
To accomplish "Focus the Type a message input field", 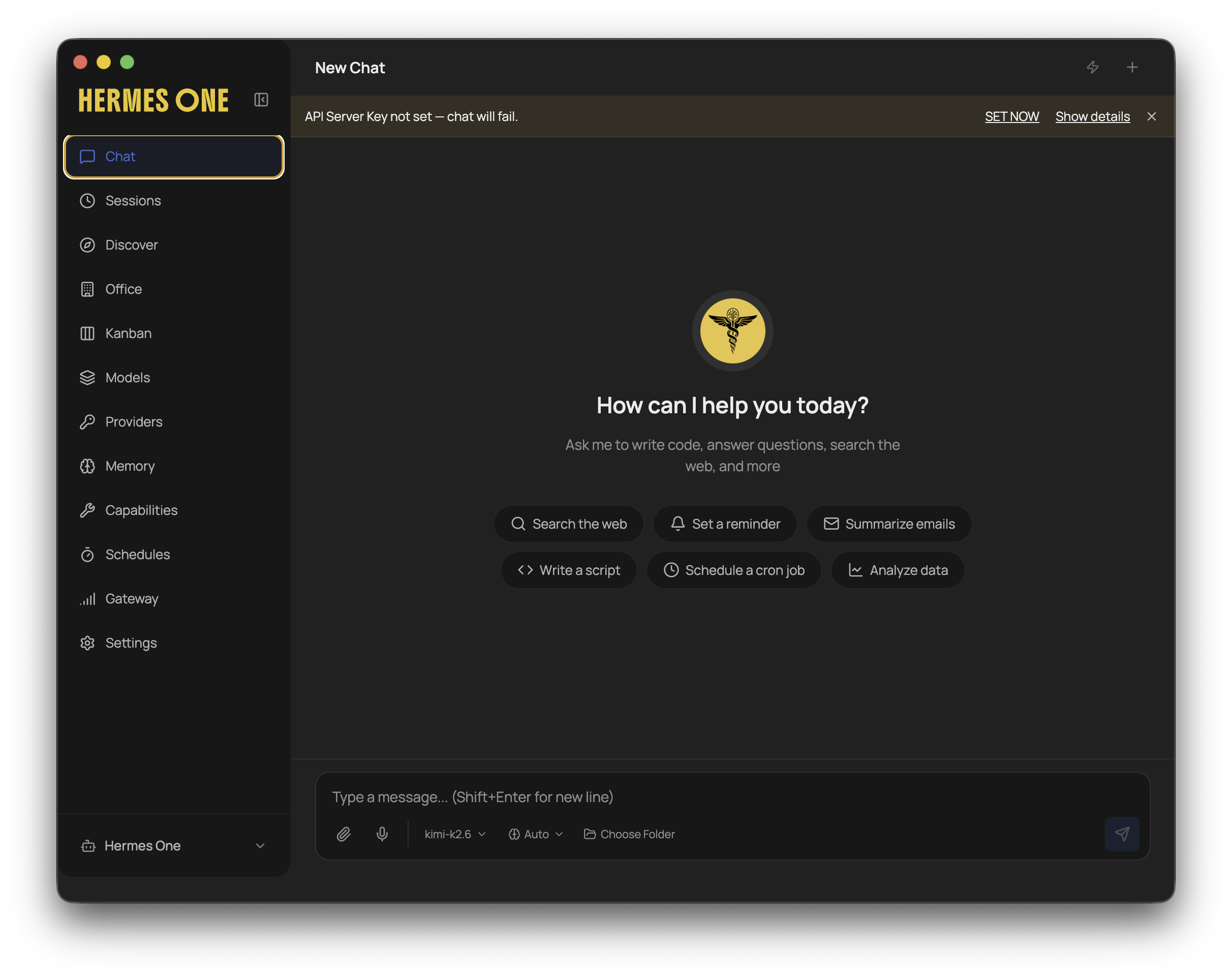I will [732, 797].
